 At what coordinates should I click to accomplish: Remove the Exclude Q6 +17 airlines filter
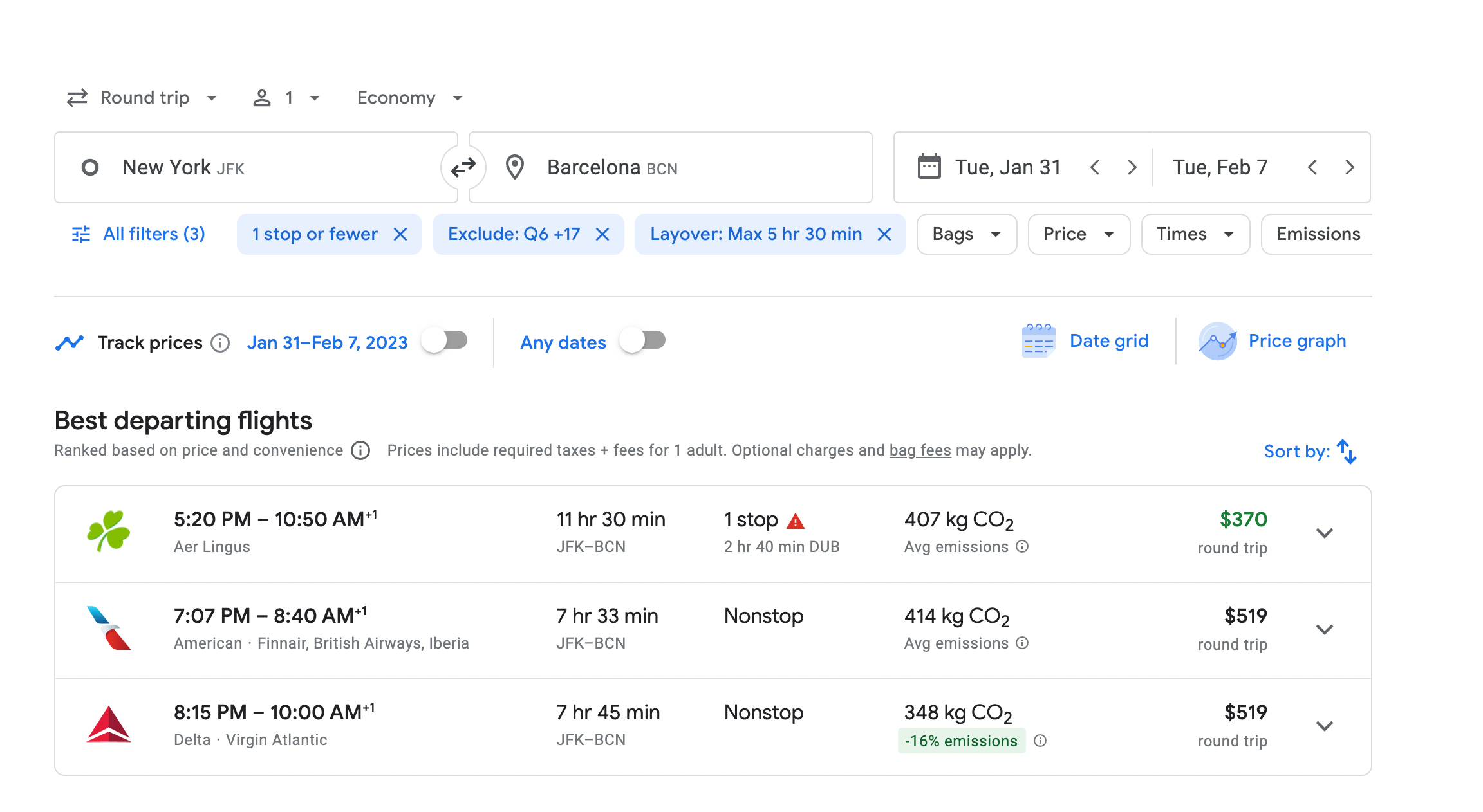tap(602, 234)
